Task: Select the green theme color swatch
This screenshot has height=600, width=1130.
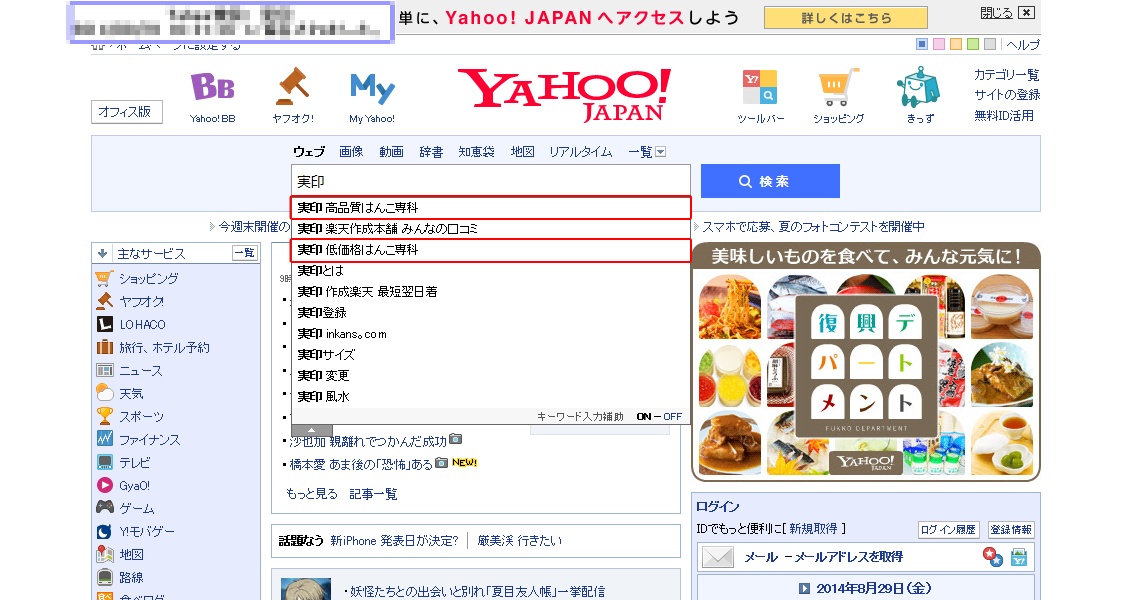Action: click(x=974, y=45)
